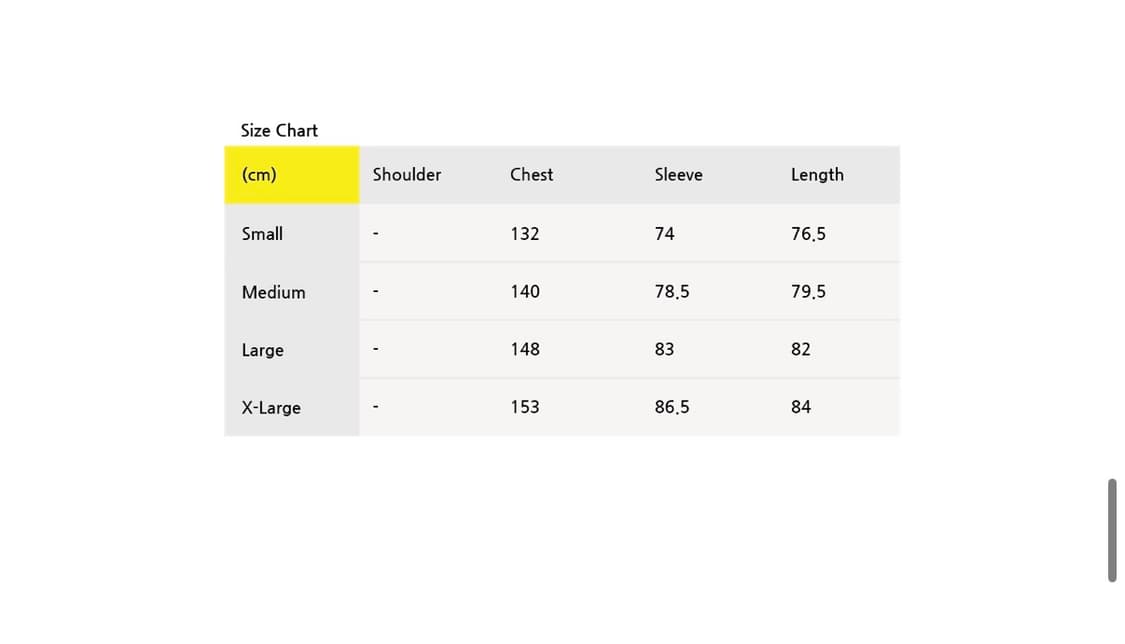Click the X-Large chest value 153
This screenshot has width=1125, height=644.
tap(524, 407)
